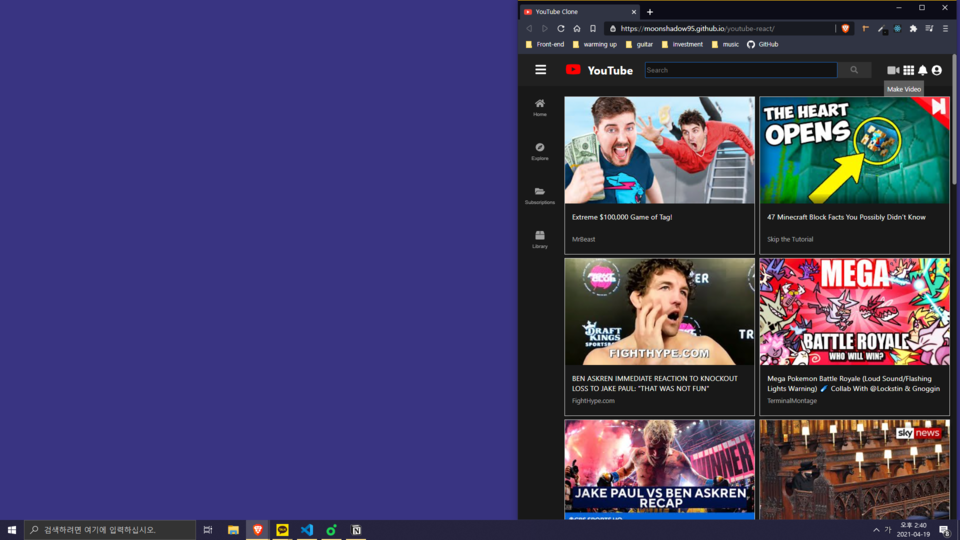Screen dimensions: 960x540
Task: Open the guitar bookmark folder
Action: click(639, 44)
